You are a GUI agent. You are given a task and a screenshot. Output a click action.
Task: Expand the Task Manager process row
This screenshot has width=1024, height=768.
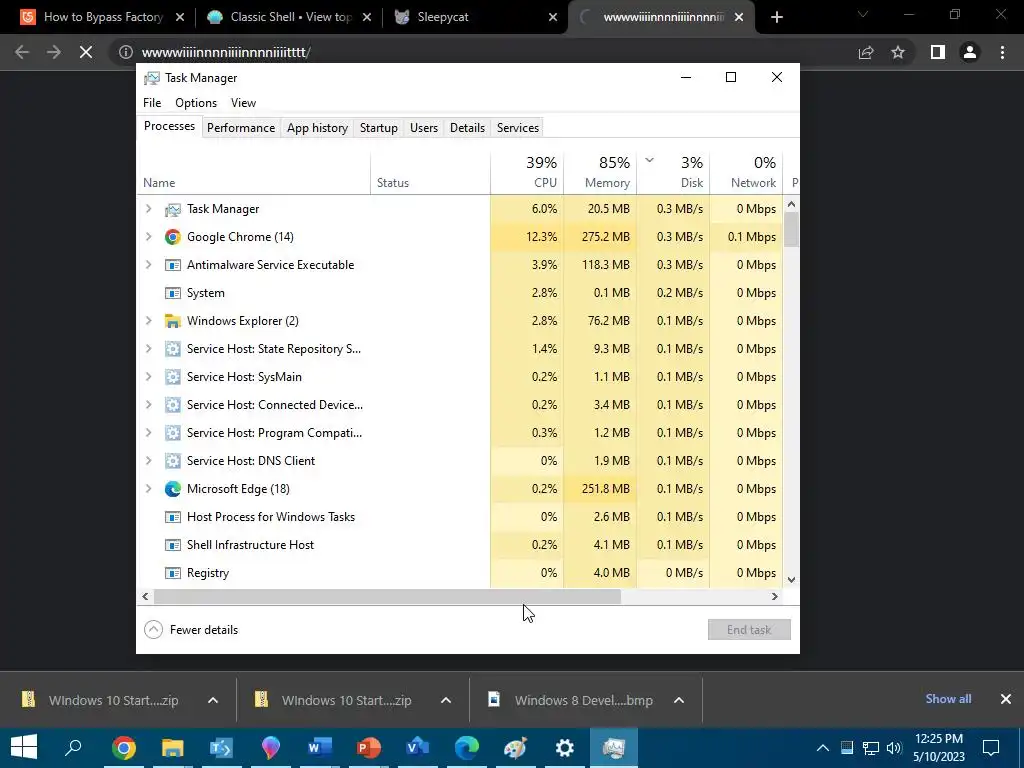(149, 209)
